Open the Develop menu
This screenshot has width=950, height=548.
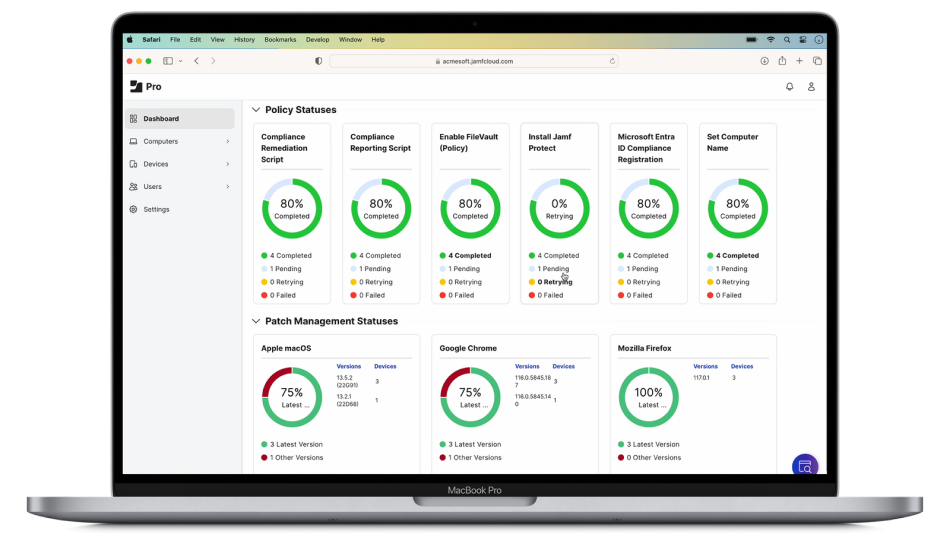point(317,39)
